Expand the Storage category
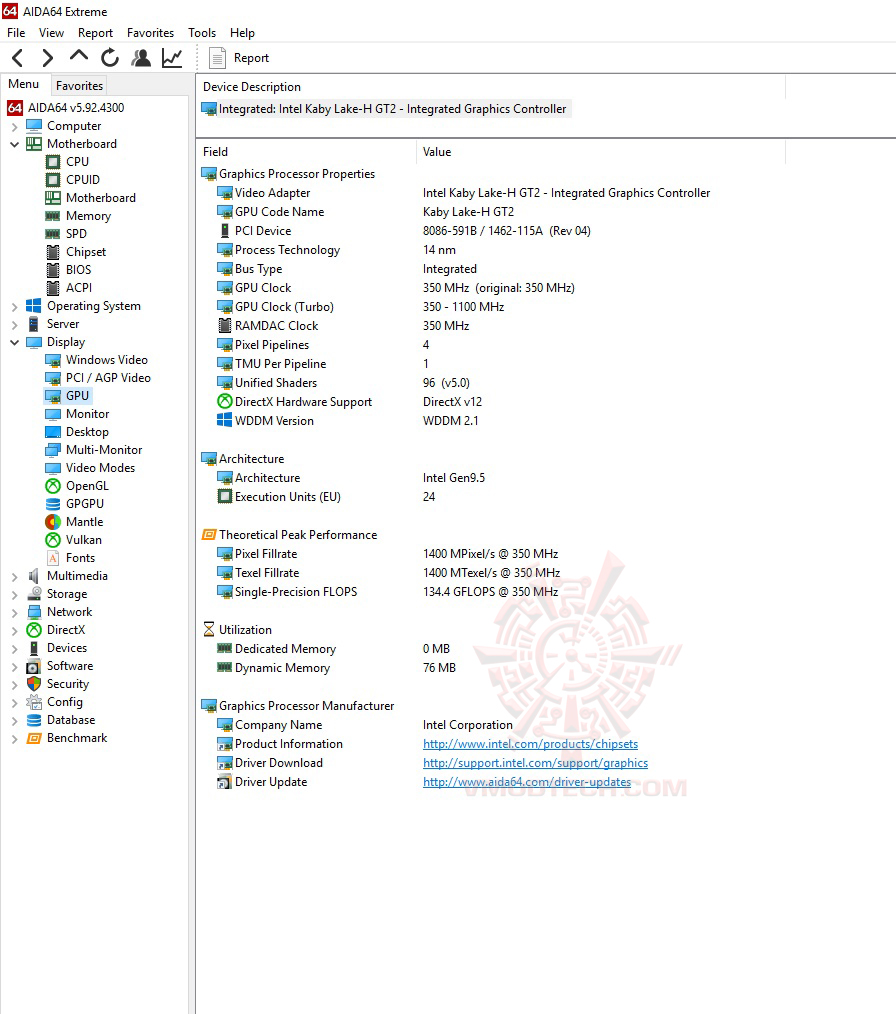Screen dimensions: 896x1014 tap(13, 593)
